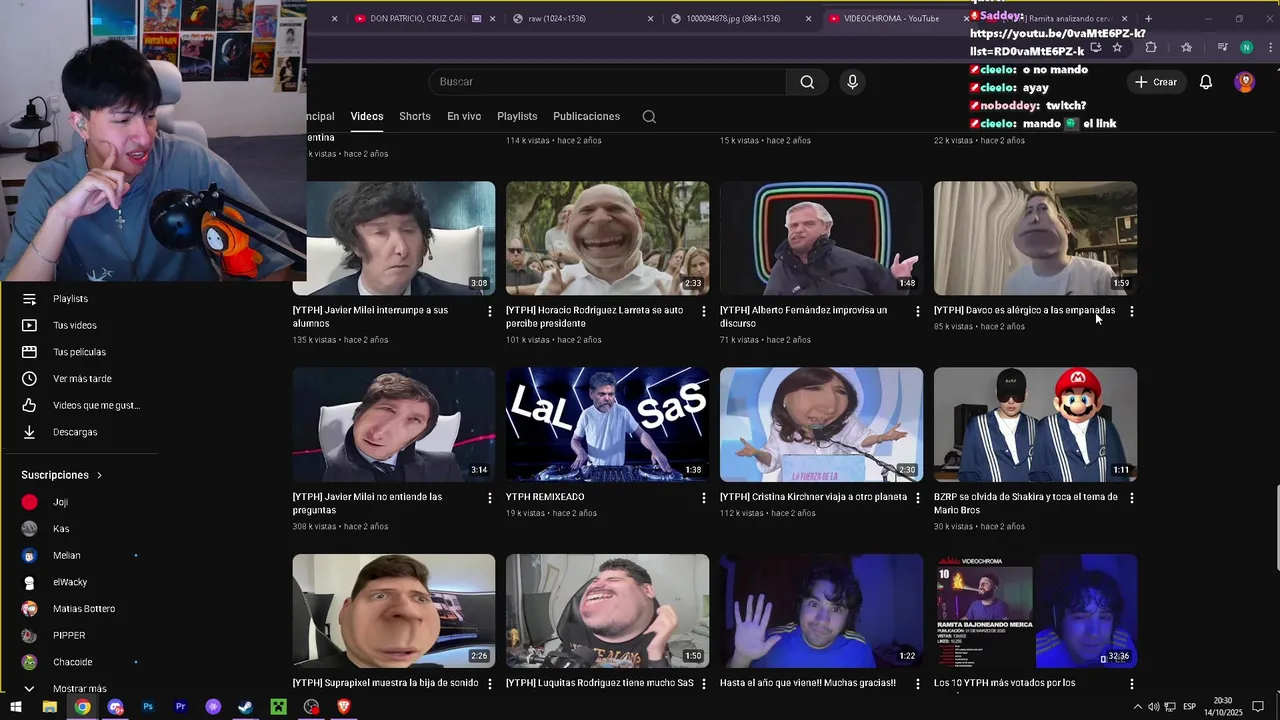Switch to Videos channel tab
The image size is (1280, 720).
tap(367, 116)
